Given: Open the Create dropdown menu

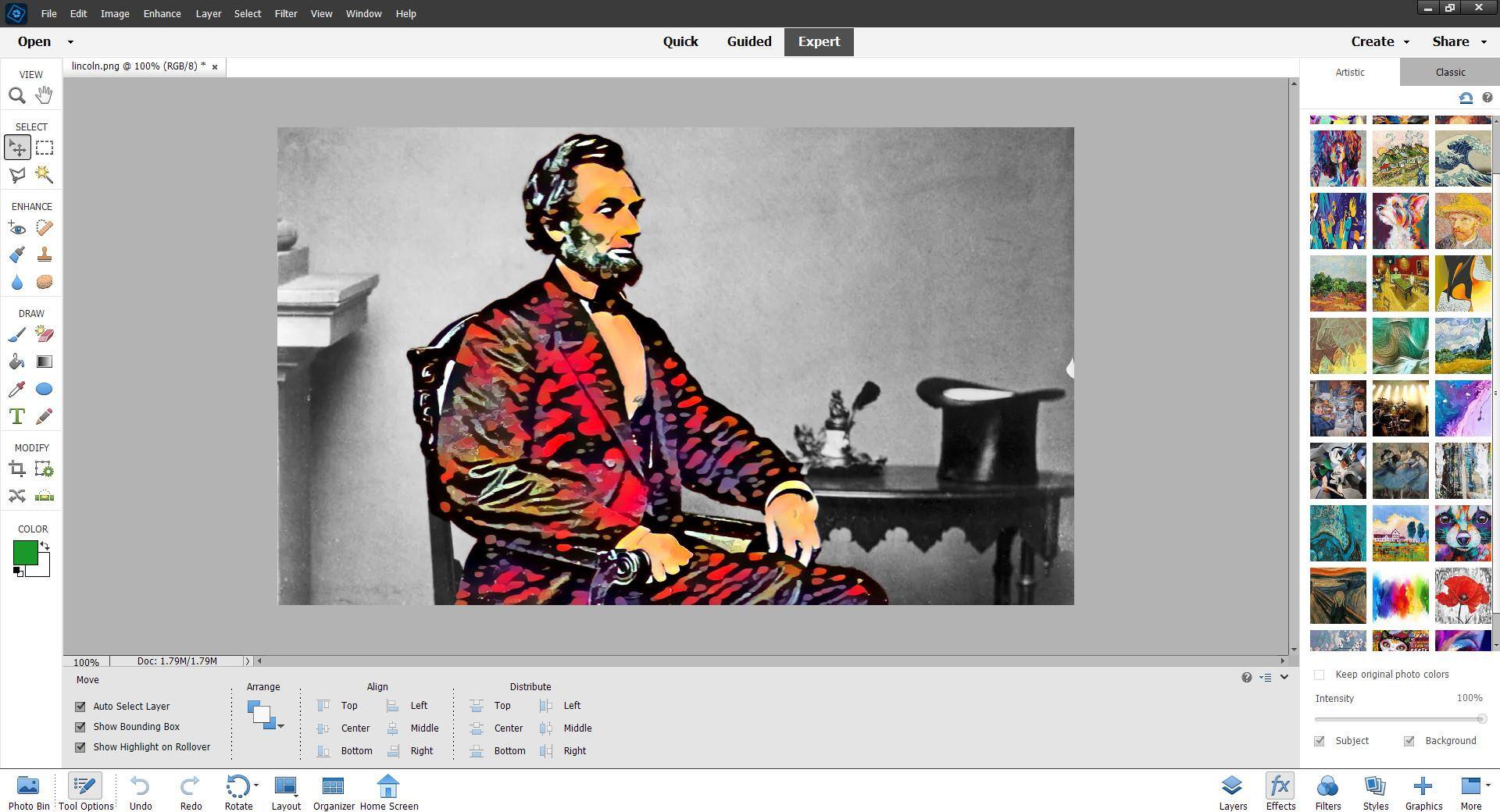Looking at the screenshot, I should coord(1380,42).
